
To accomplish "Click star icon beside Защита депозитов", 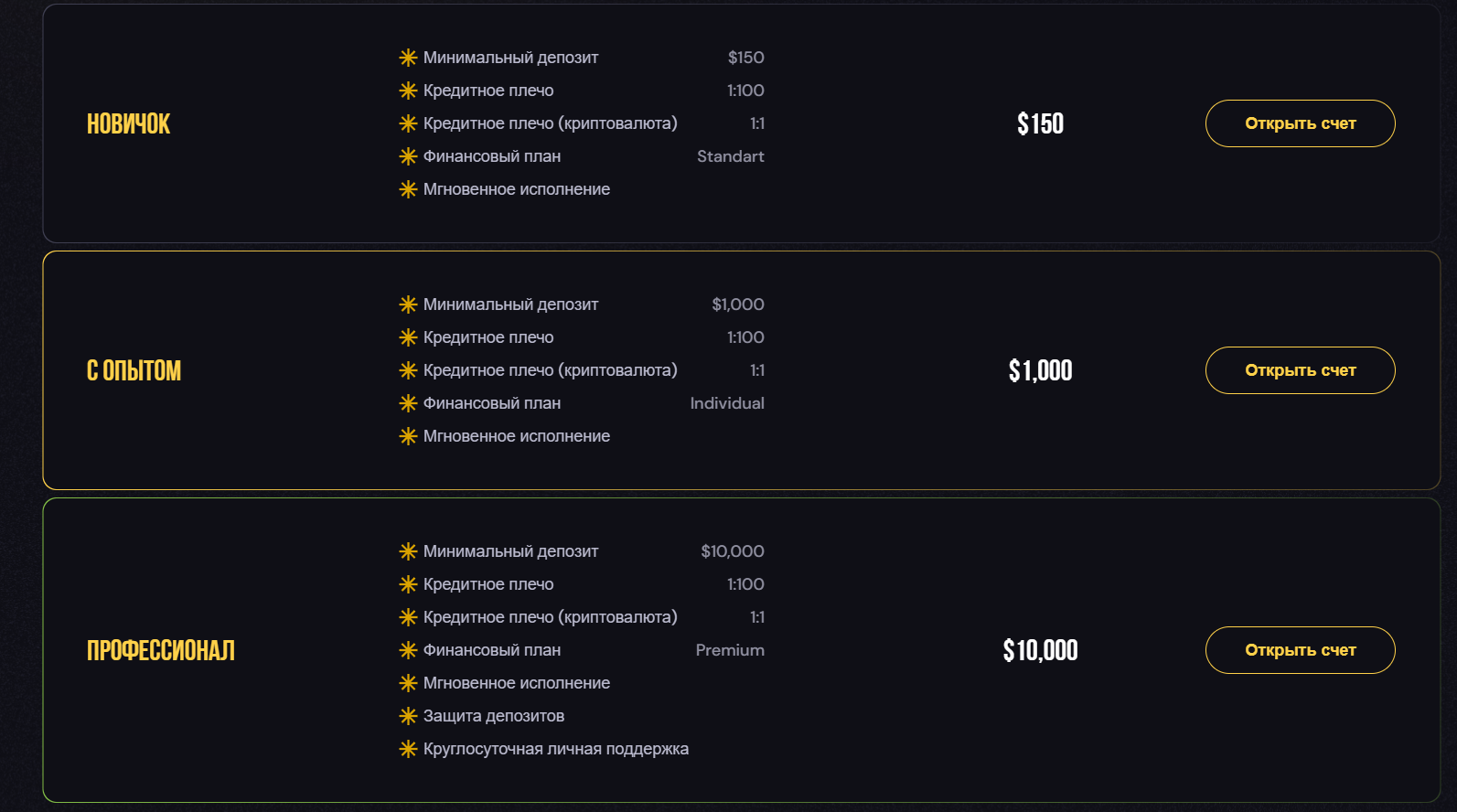I will (x=408, y=716).
